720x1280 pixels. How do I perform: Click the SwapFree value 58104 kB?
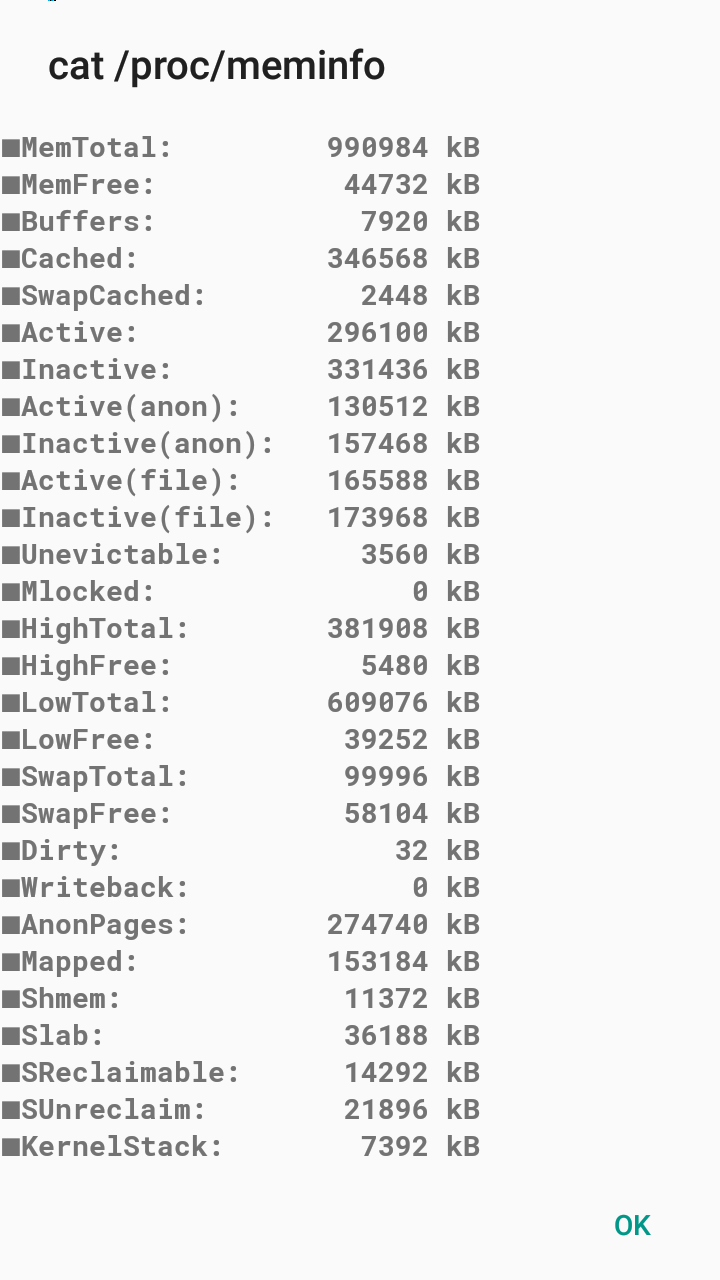[411, 814]
